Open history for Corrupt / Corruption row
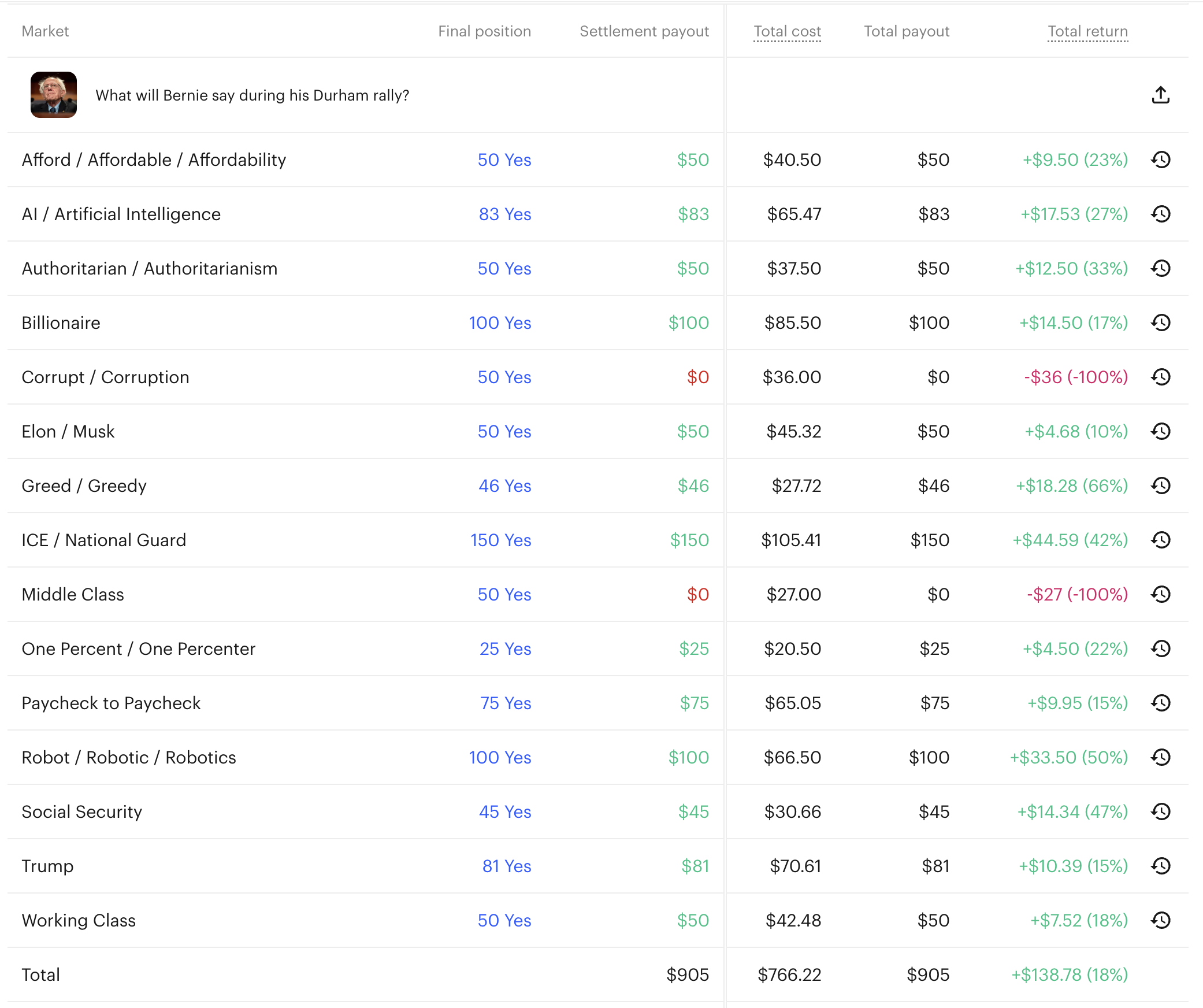Viewport: 1203px width, 1008px height. pos(1160,377)
